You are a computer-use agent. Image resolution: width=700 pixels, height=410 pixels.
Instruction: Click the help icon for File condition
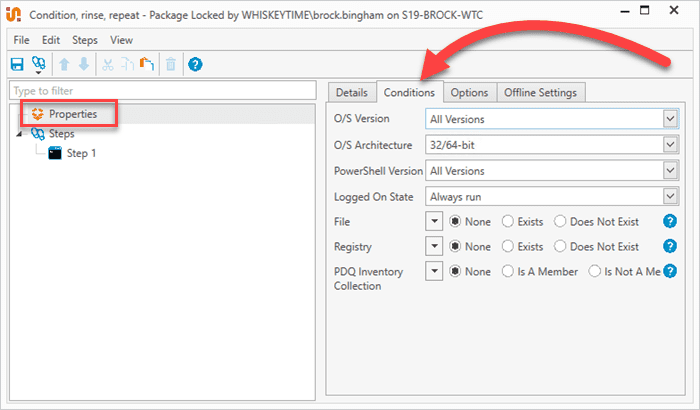click(x=670, y=221)
